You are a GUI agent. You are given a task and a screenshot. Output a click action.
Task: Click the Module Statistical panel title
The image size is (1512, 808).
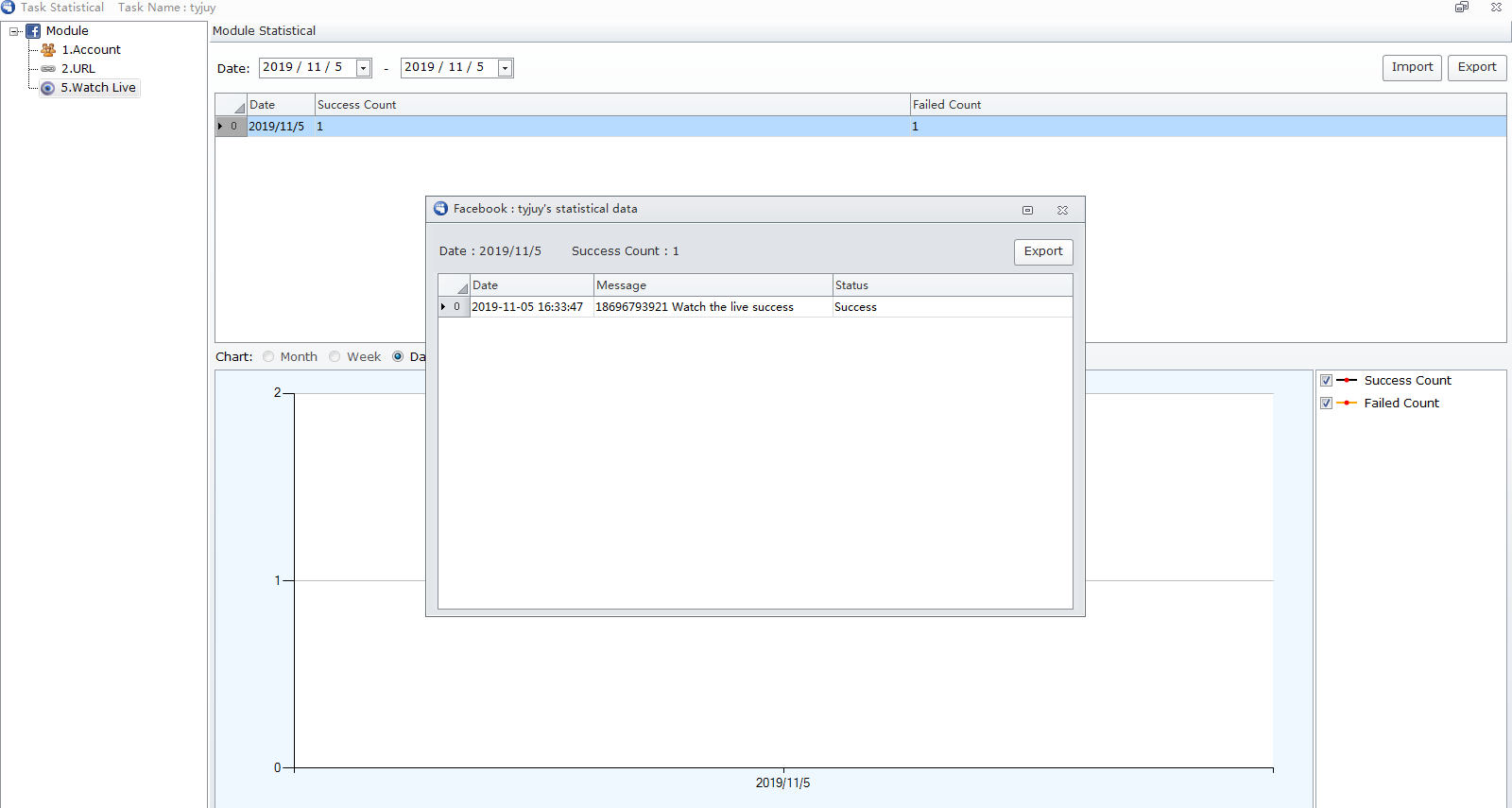265,31
